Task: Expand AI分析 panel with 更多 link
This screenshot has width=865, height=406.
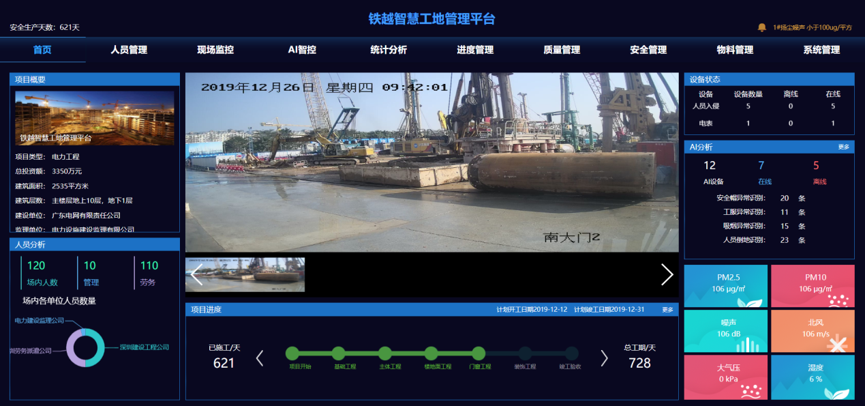Action: 843,147
